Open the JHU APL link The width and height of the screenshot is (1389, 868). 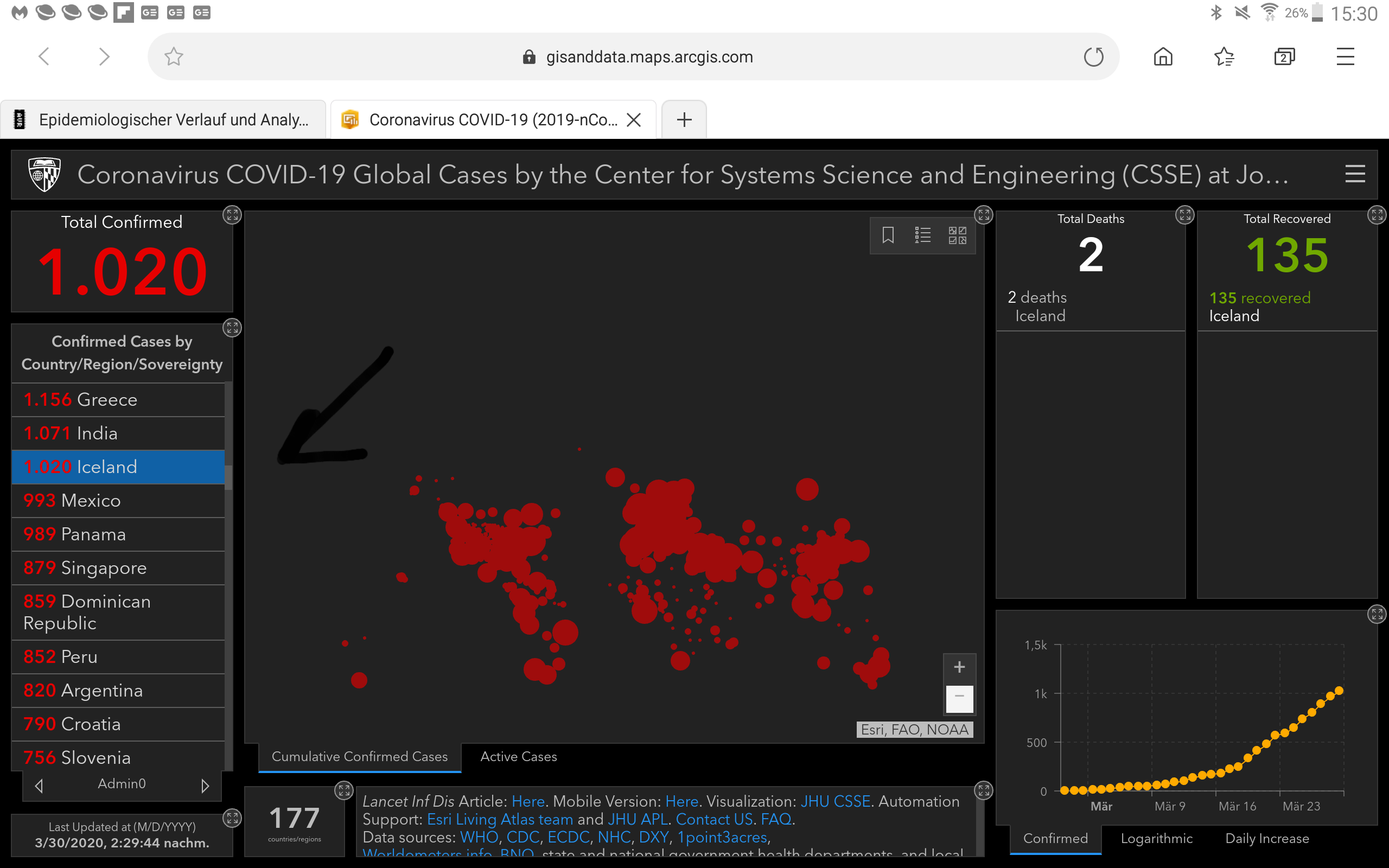tap(638, 819)
